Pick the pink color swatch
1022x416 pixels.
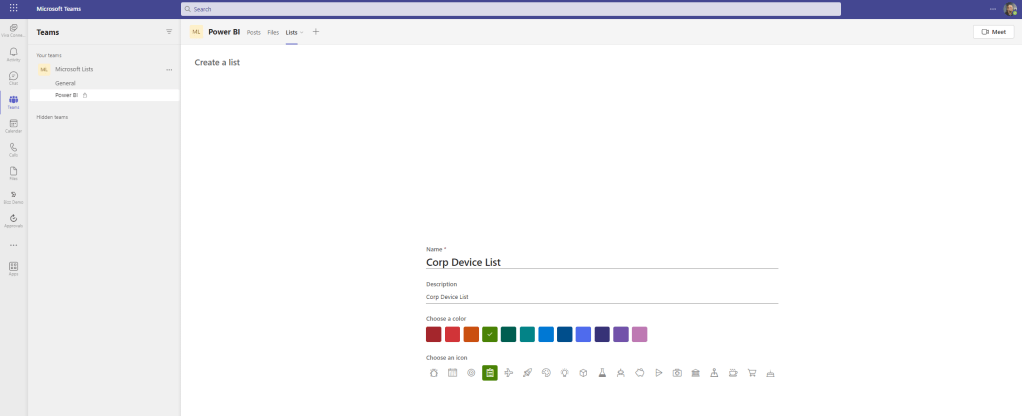(x=640, y=334)
